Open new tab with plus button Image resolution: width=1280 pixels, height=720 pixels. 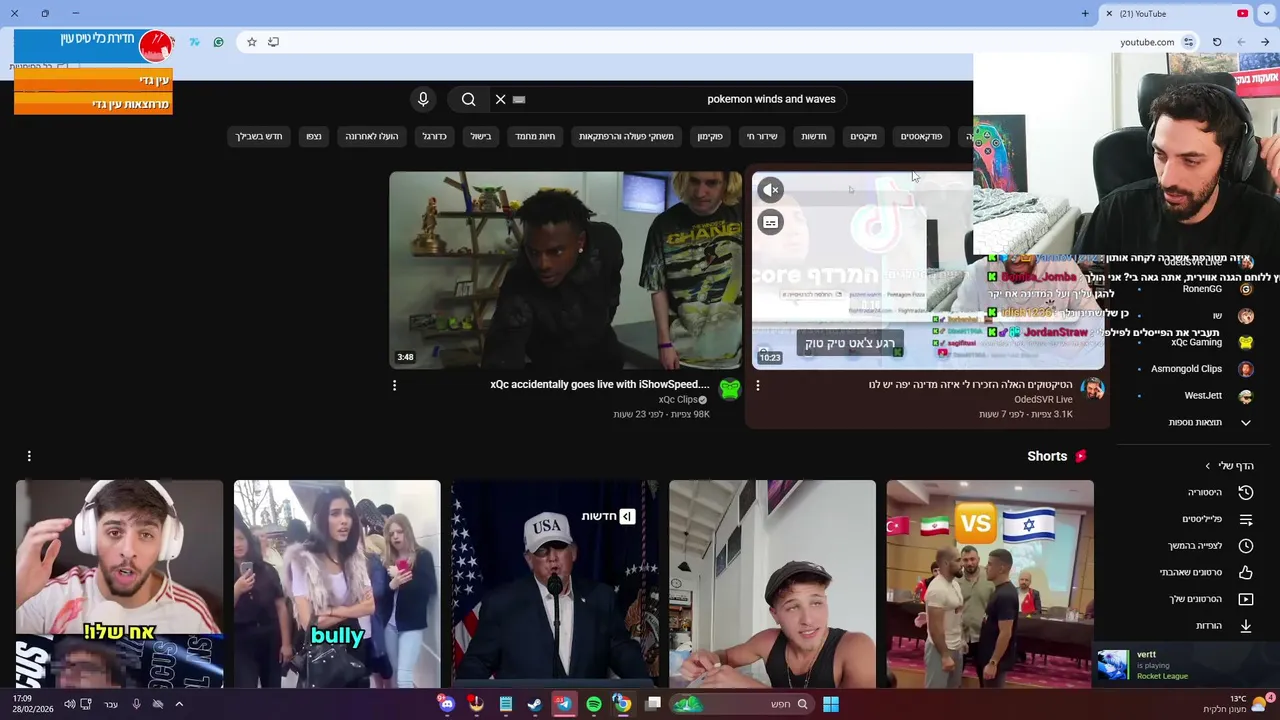point(1085,13)
